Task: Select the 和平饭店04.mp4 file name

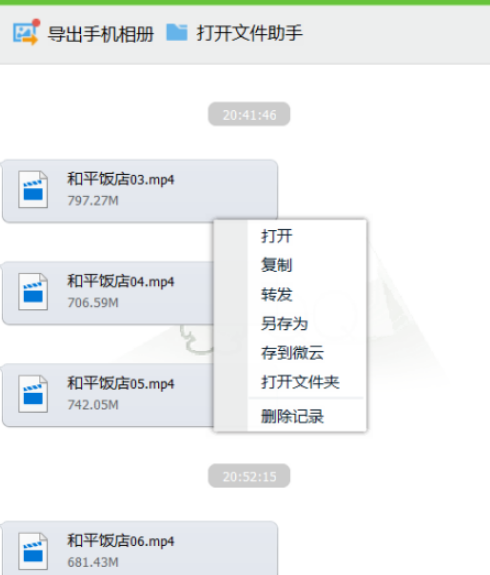Action: click(121, 281)
